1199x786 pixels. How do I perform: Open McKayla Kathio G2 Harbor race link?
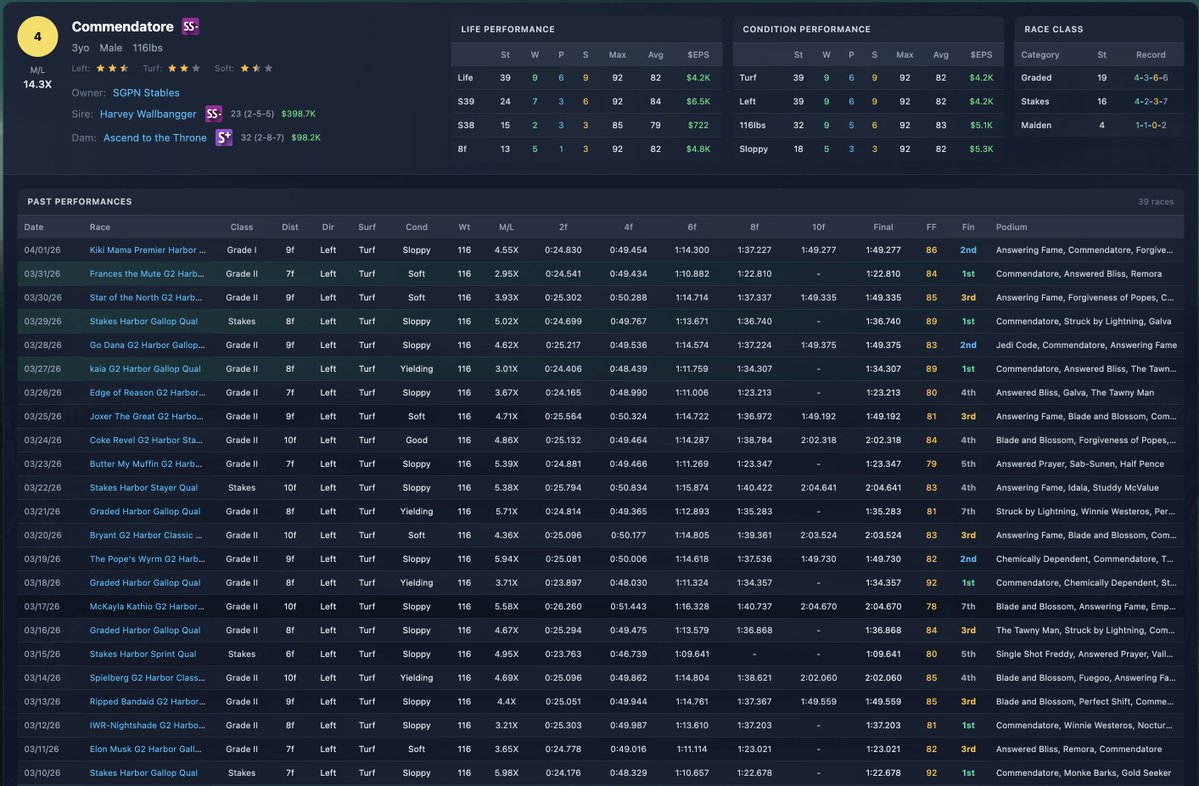[x=147, y=606]
